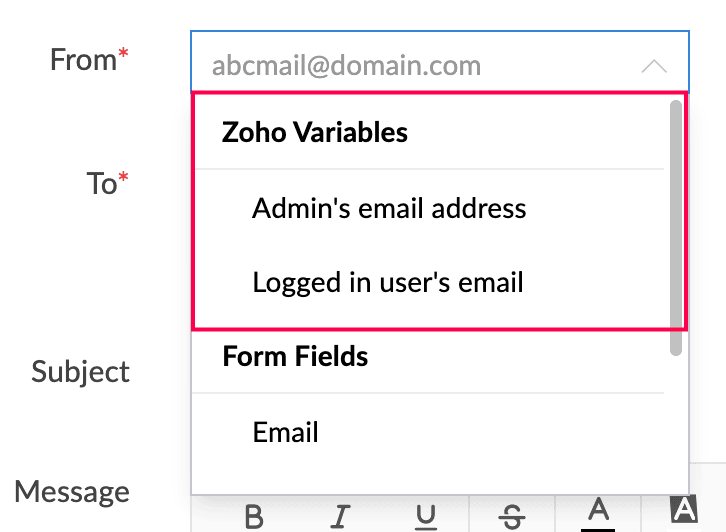Click the From email address field
The height and width of the screenshot is (532, 726).
tap(439, 62)
